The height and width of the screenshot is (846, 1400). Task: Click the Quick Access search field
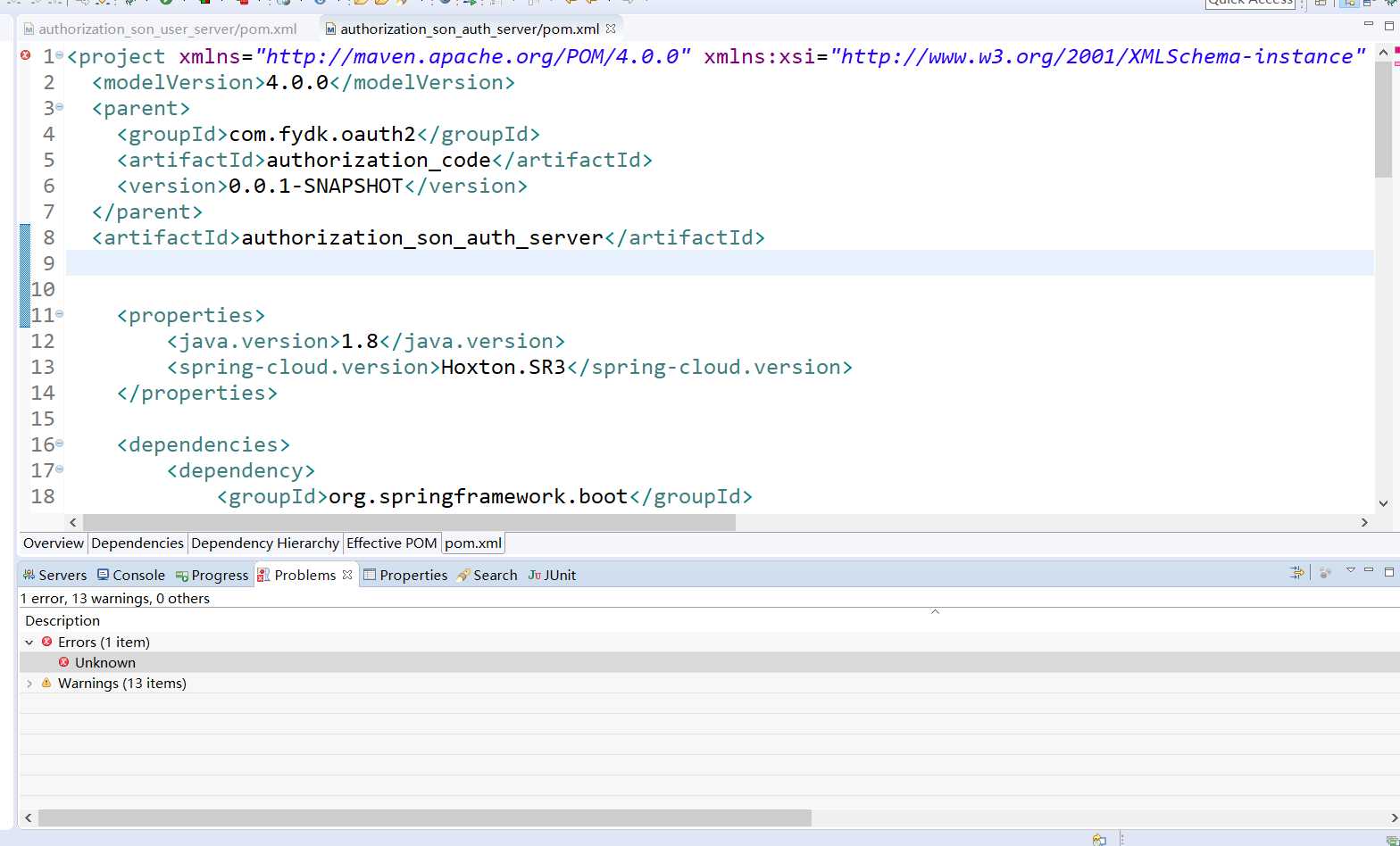pos(1250,3)
